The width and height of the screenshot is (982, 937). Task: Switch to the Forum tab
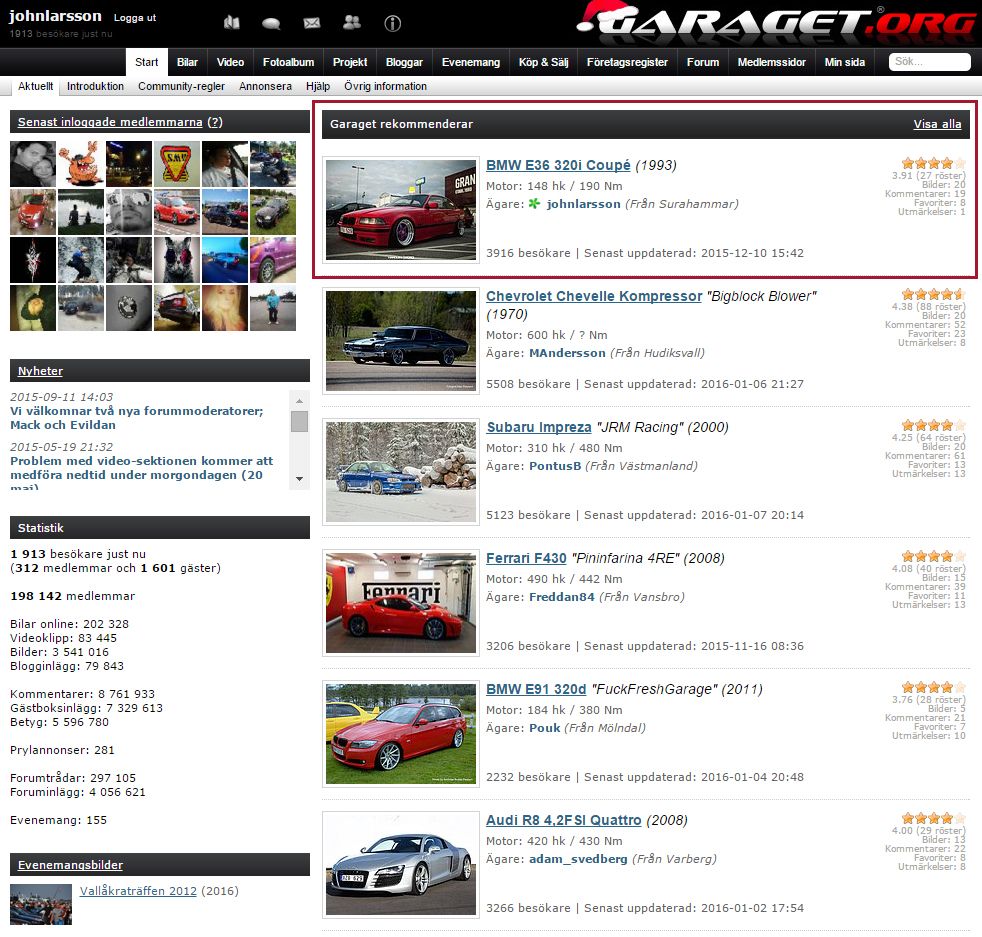click(x=703, y=62)
